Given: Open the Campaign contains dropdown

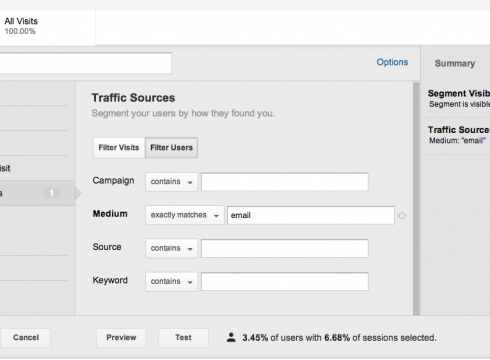Looking at the screenshot, I should point(171,182).
